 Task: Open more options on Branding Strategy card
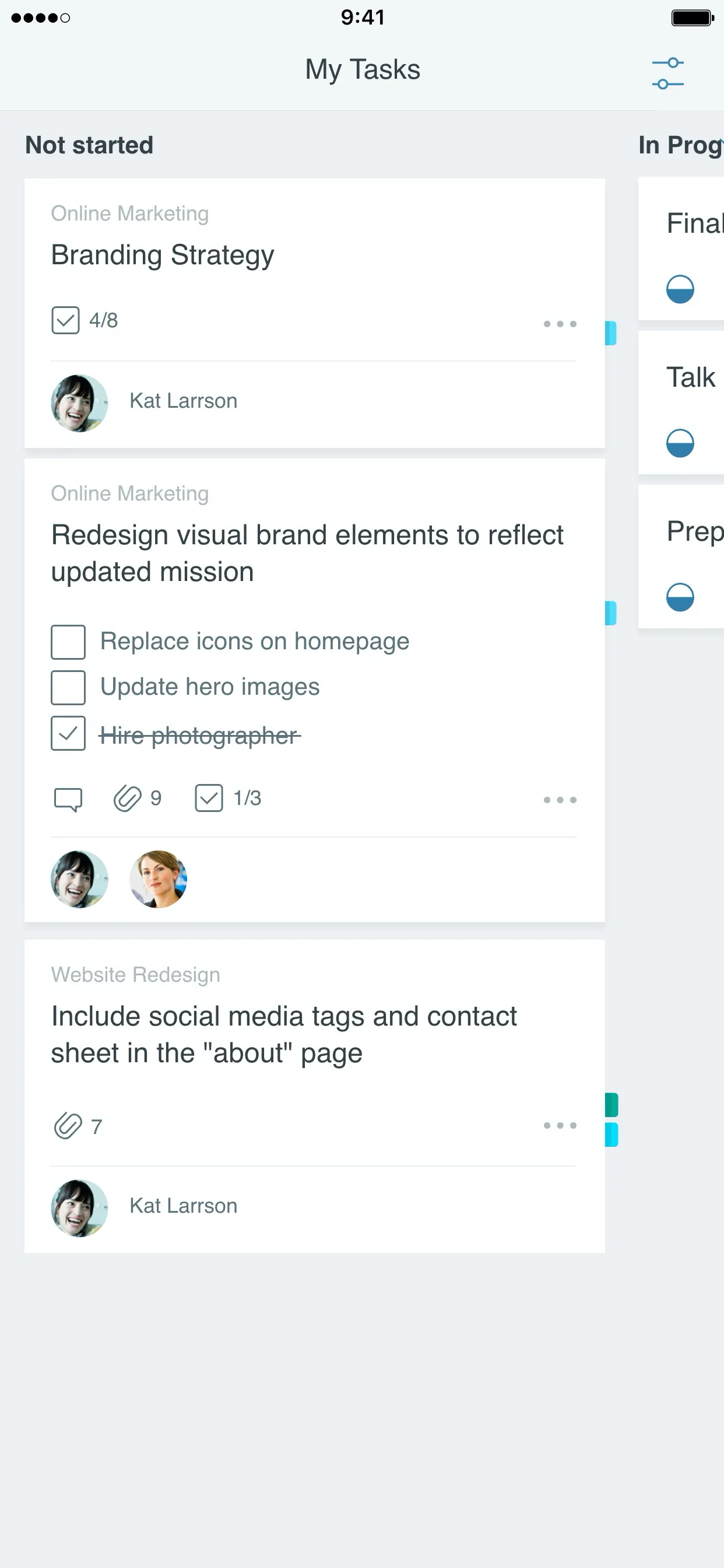coord(560,324)
